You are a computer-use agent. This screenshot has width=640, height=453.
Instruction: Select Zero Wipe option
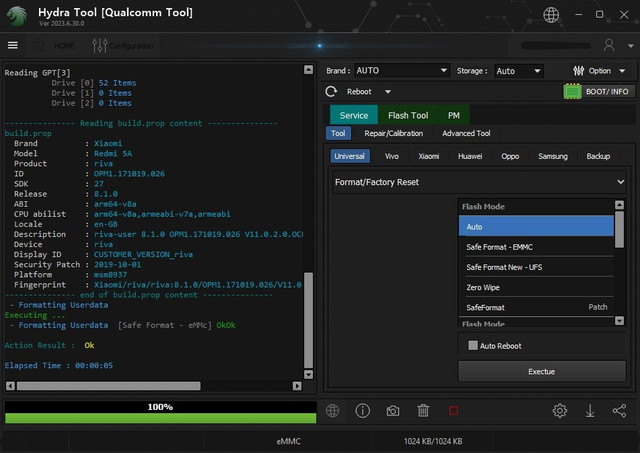coord(536,287)
